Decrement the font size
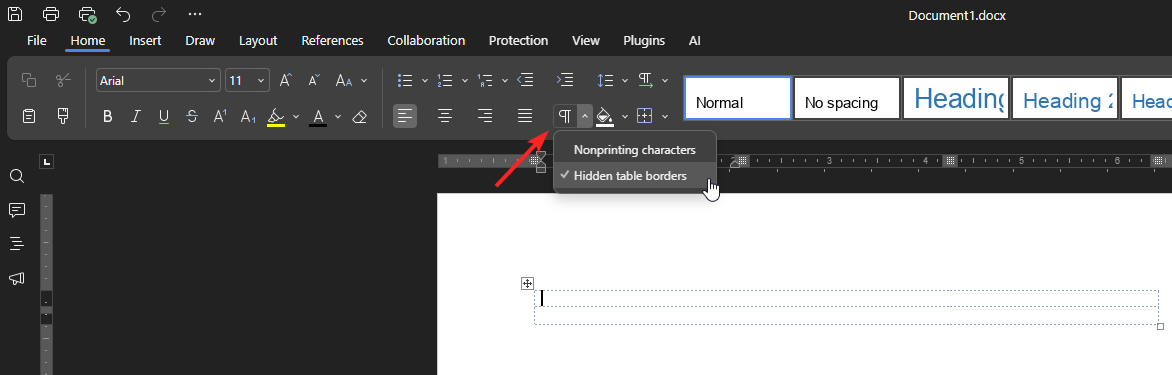The height and width of the screenshot is (375, 1172). (x=315, y=80)
